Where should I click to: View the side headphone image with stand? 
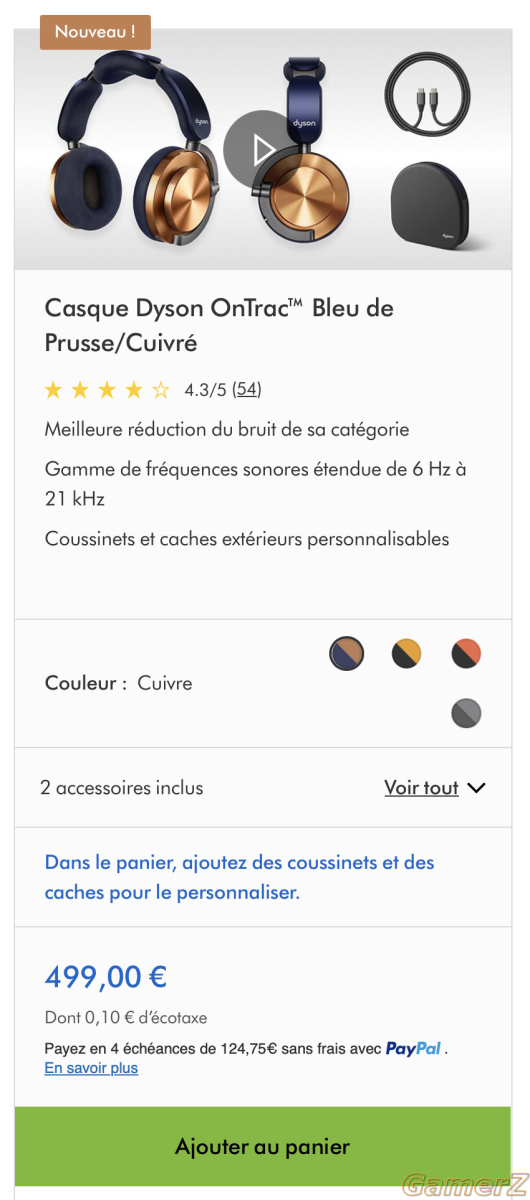[x=300, y=150]
